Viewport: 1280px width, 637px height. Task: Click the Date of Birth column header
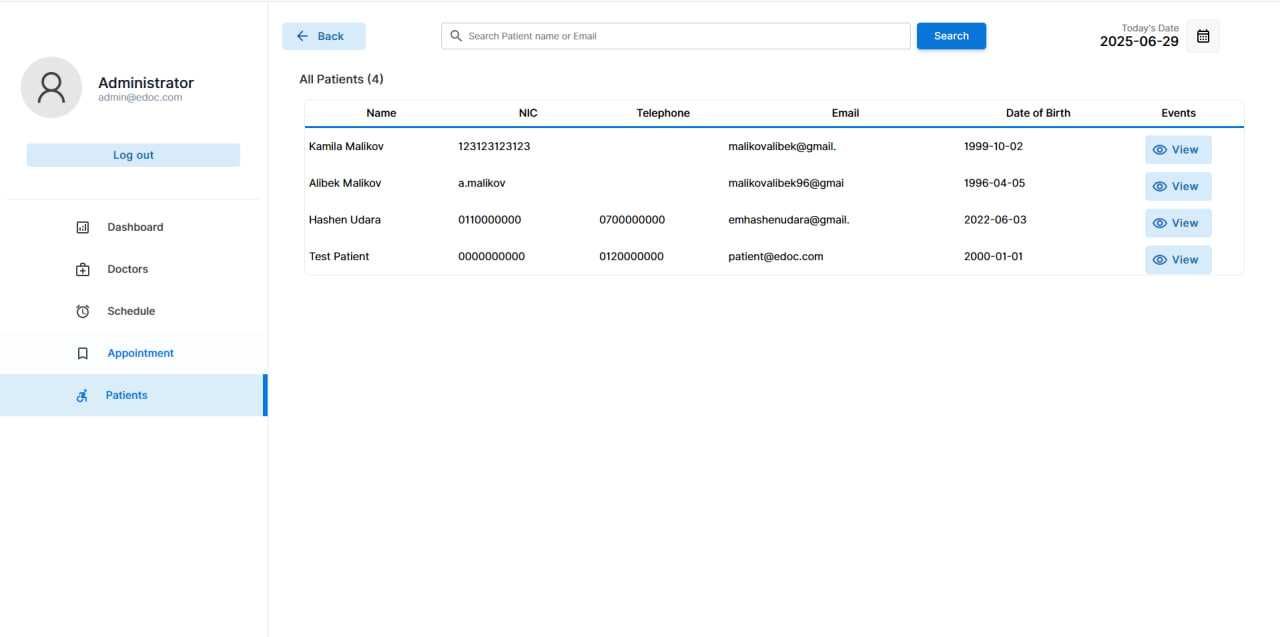(1038, 113)
